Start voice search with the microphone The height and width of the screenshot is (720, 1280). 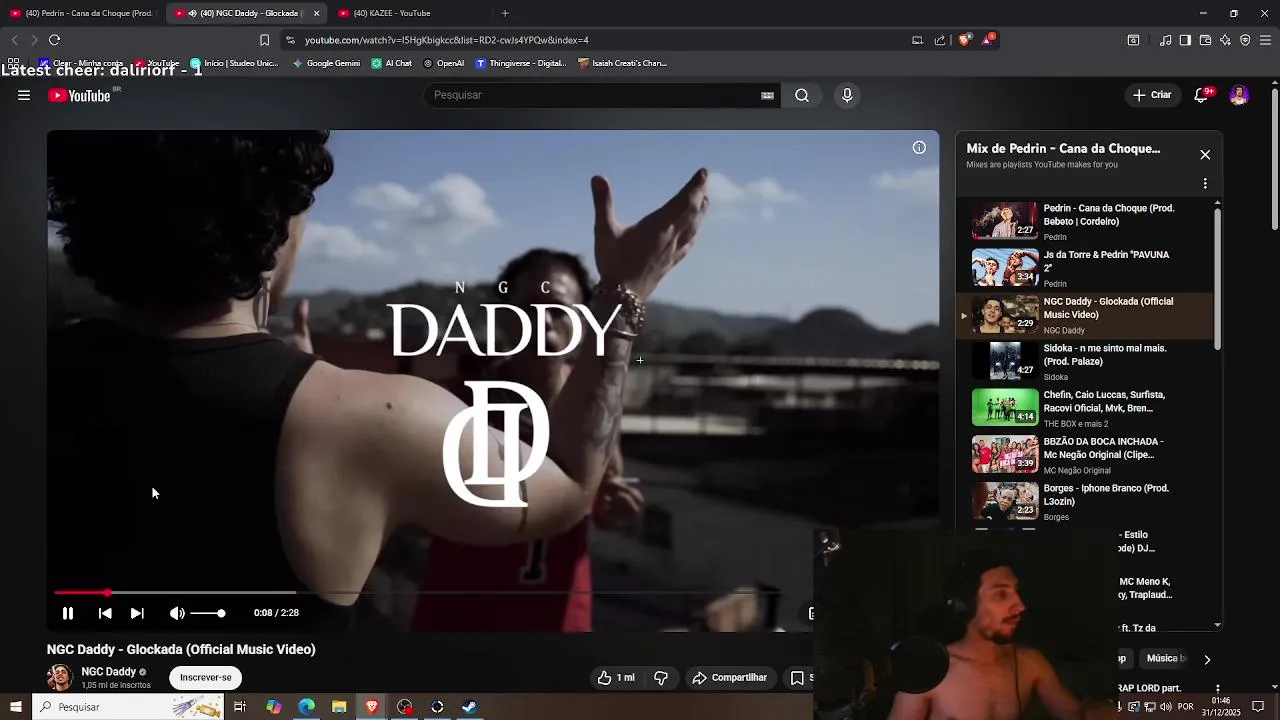tap(847, 95)
